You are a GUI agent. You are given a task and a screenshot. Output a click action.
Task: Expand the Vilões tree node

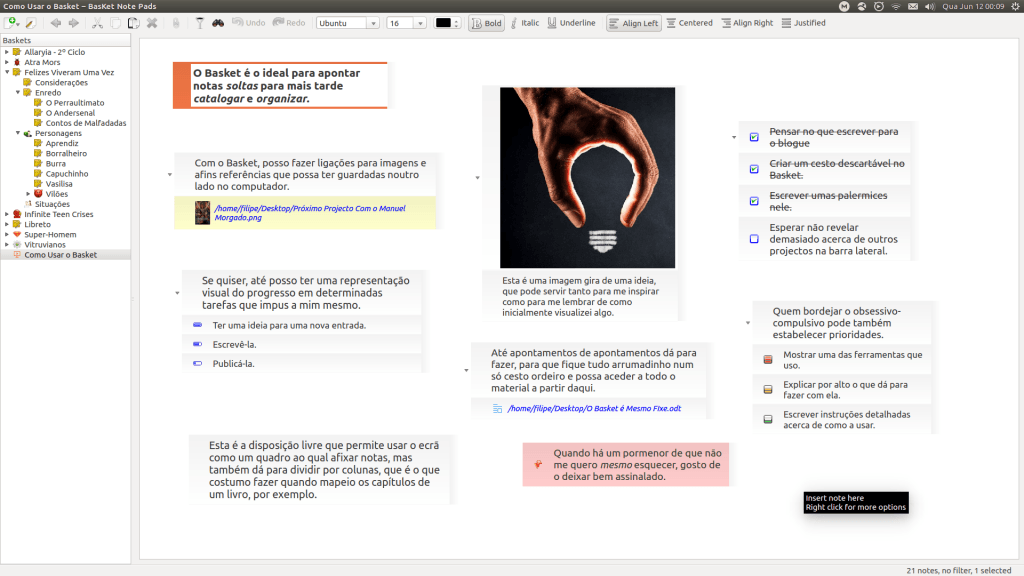(28, 194)
